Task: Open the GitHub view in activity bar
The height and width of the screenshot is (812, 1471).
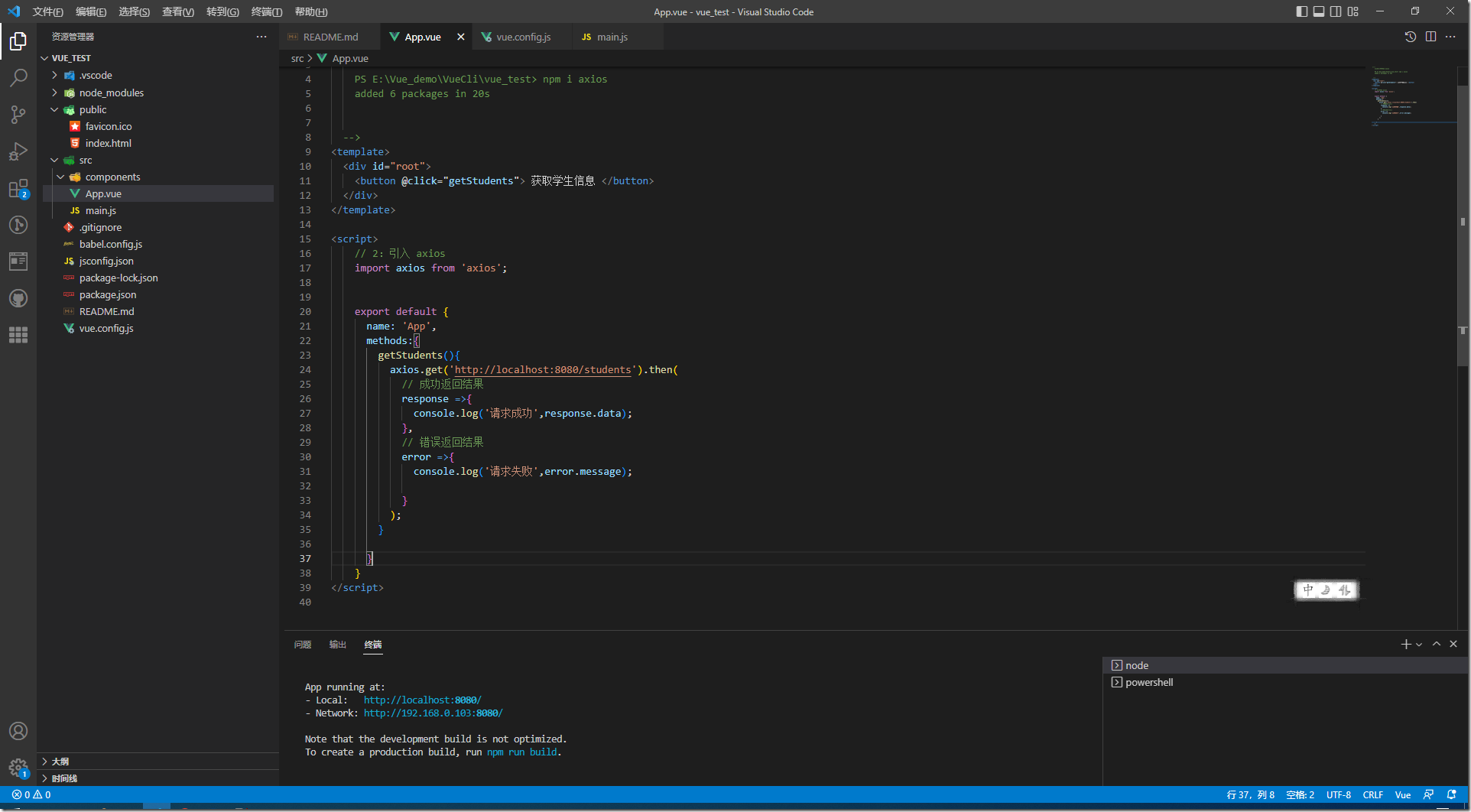Action: point(18,298)
